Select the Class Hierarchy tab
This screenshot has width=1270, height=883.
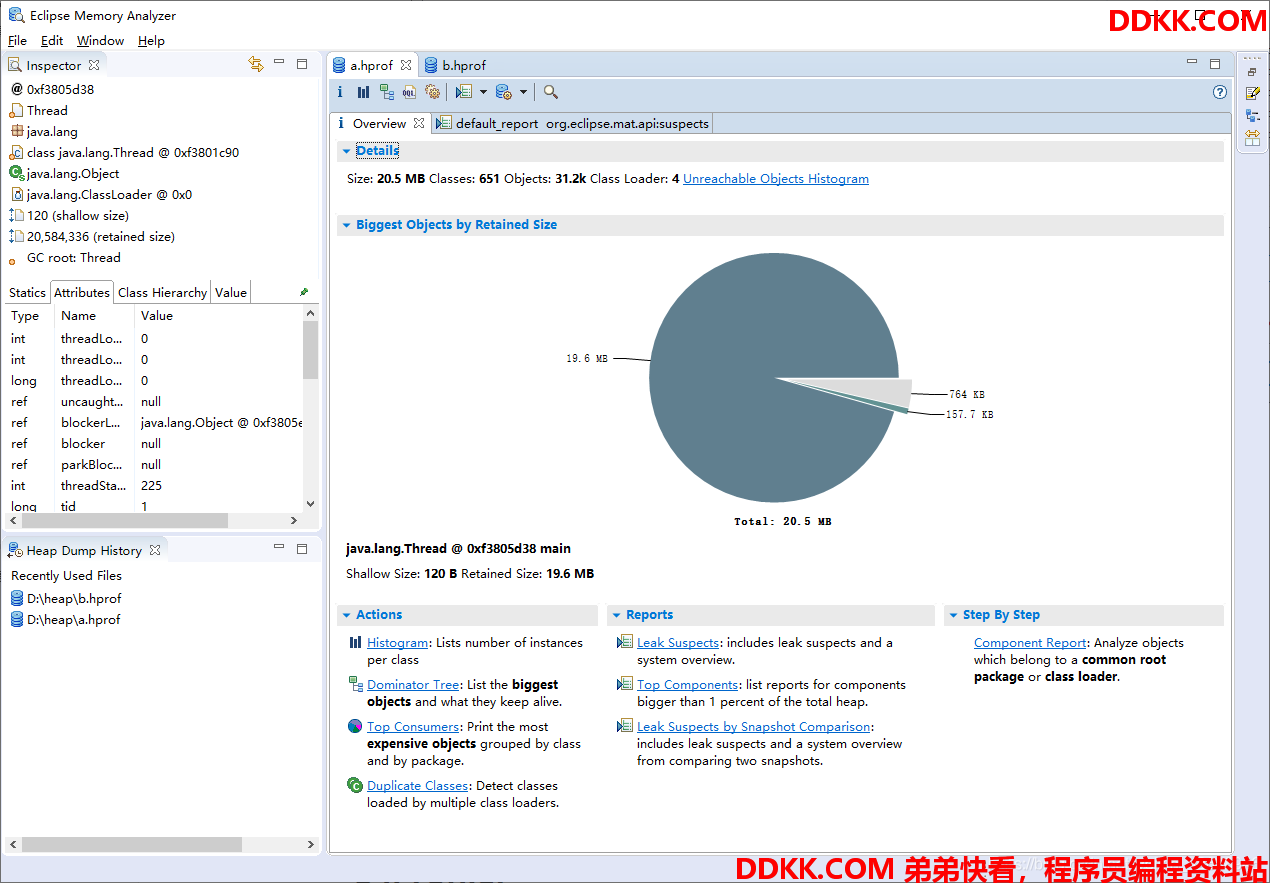click(x=162, y=293)
